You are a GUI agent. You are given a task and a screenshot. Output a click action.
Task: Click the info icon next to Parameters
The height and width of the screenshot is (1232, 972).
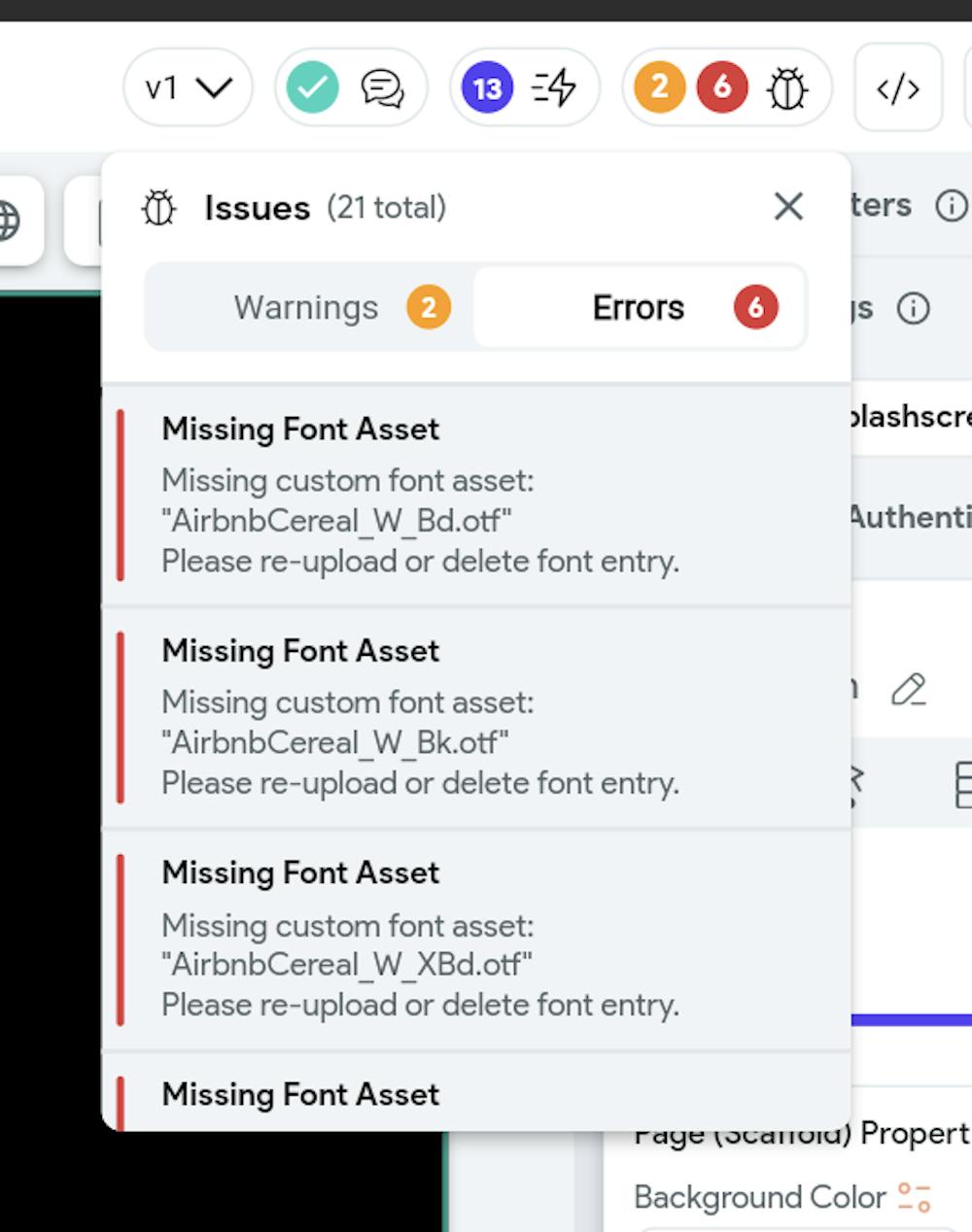(953, 206)
